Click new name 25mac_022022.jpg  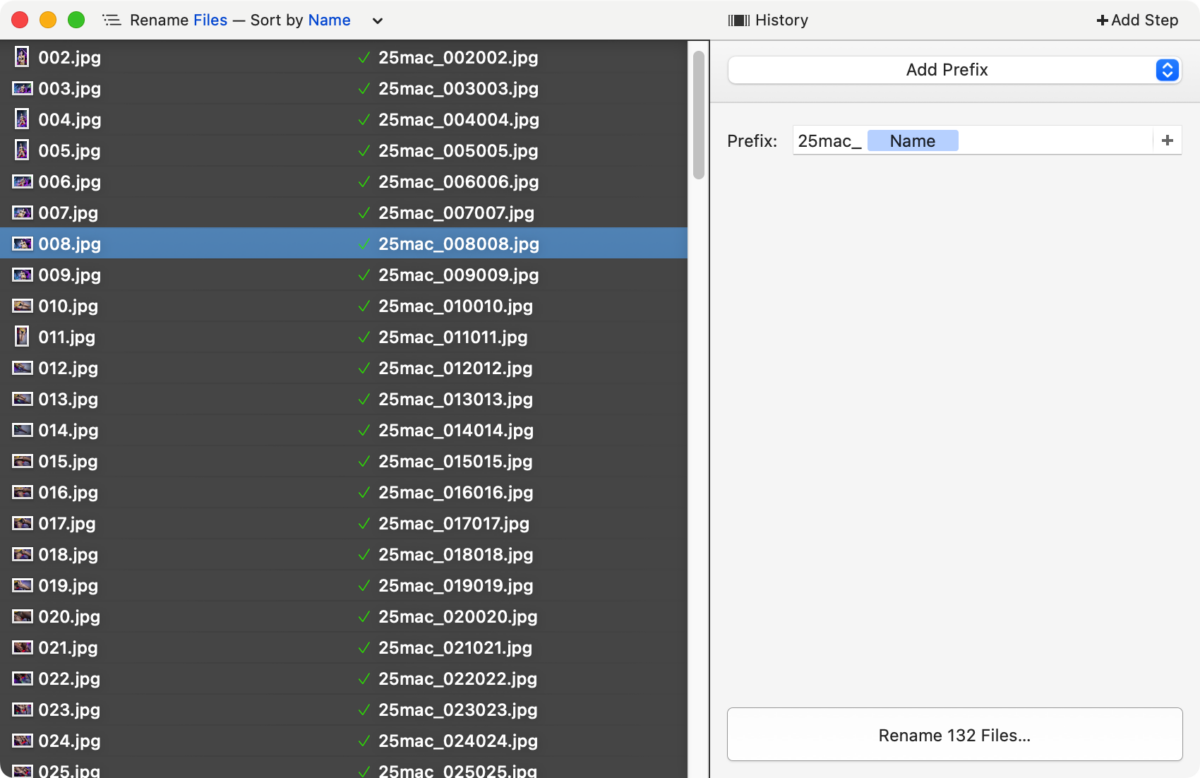coord(458,678)
